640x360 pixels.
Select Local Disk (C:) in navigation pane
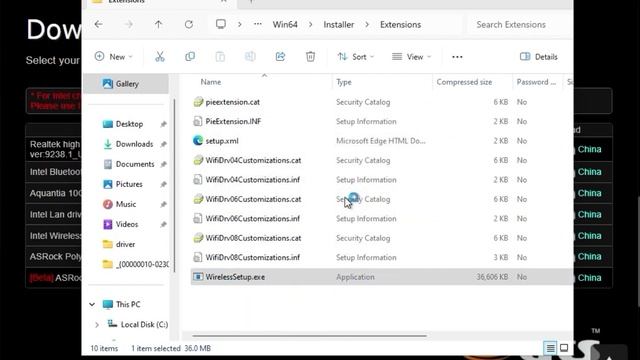click(144, 324)
